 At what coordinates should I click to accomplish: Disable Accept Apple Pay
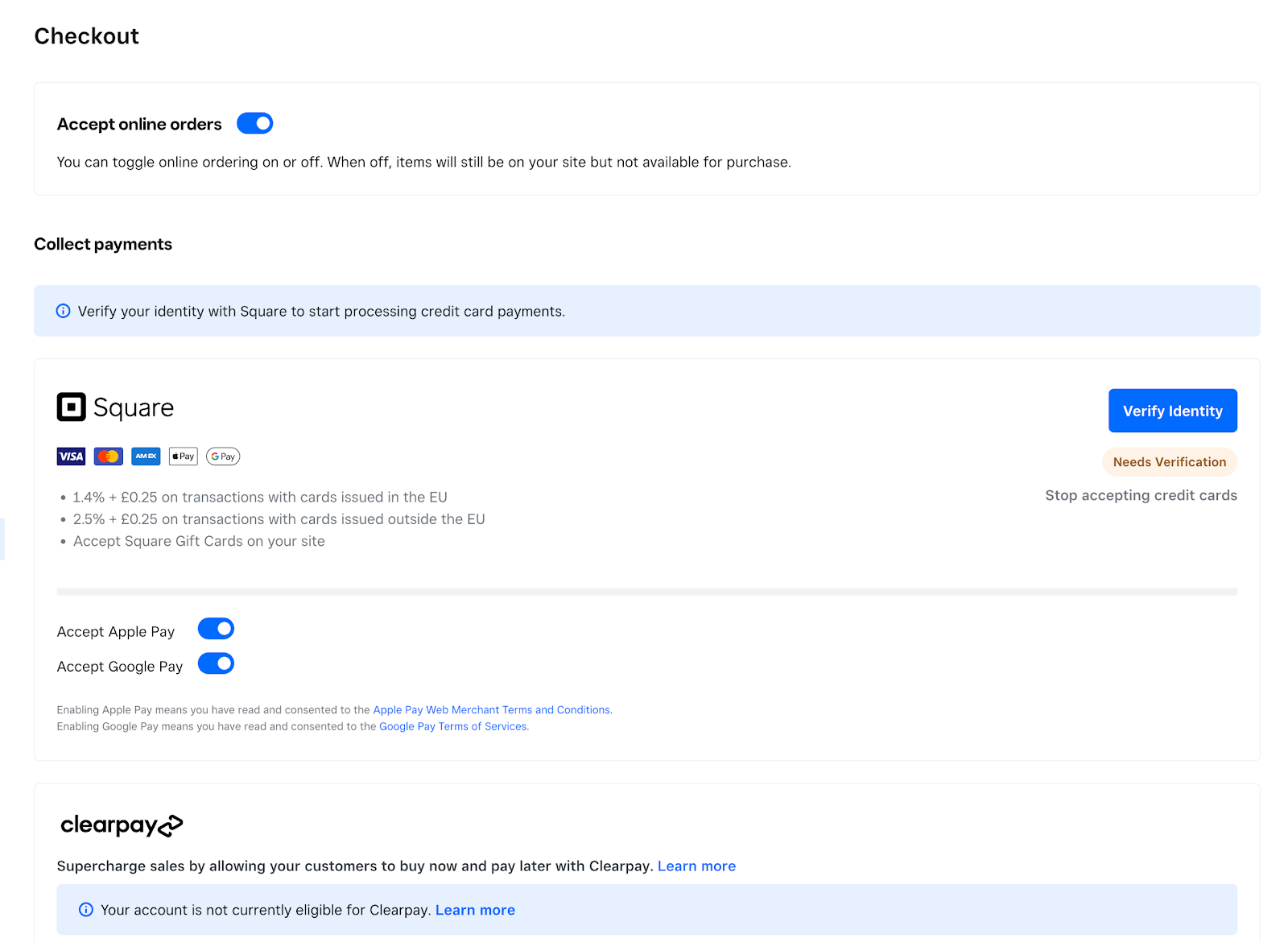(x=215, y=628)
